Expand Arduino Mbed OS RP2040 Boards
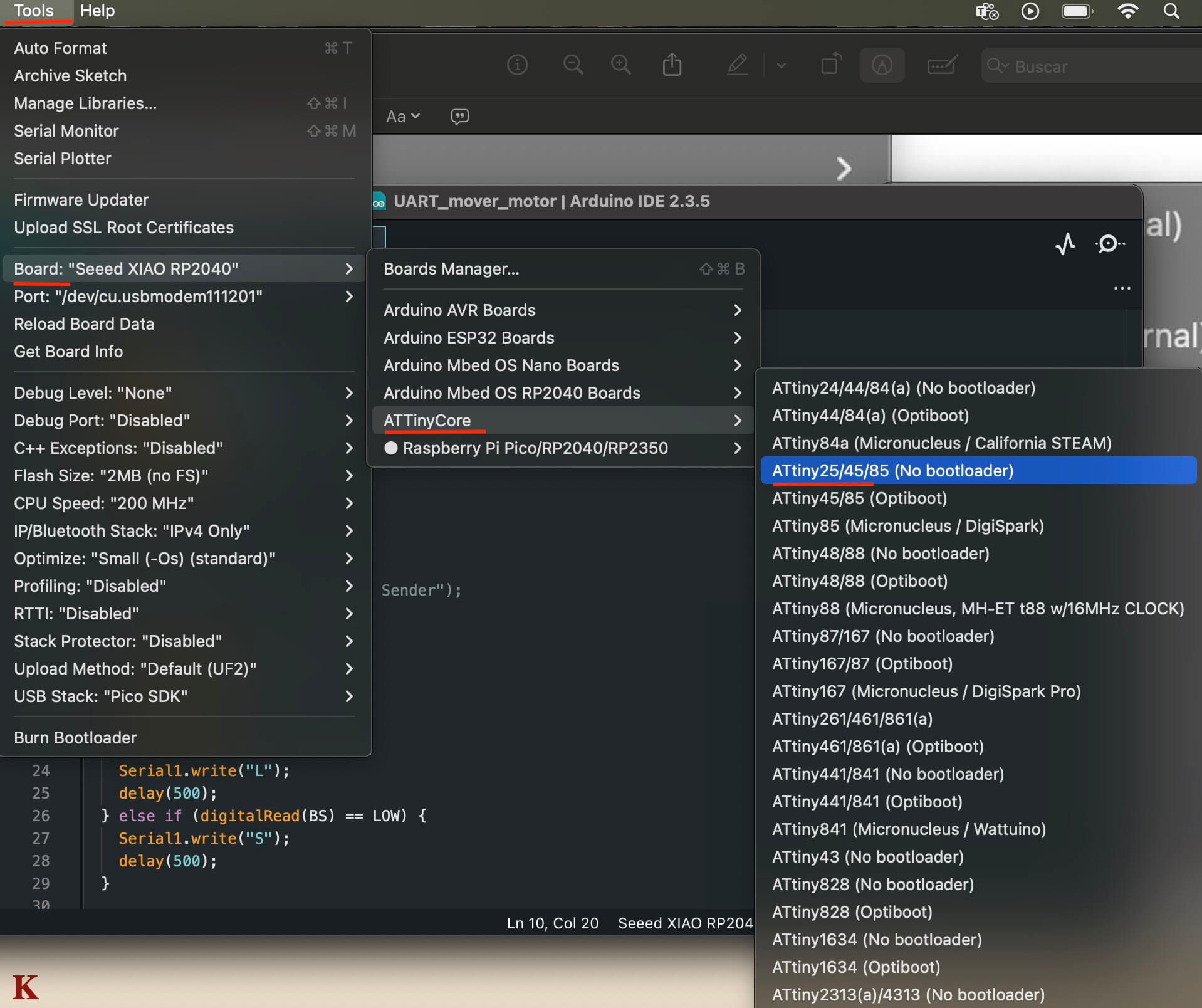1202x1008 pixels. coord(563,393)
